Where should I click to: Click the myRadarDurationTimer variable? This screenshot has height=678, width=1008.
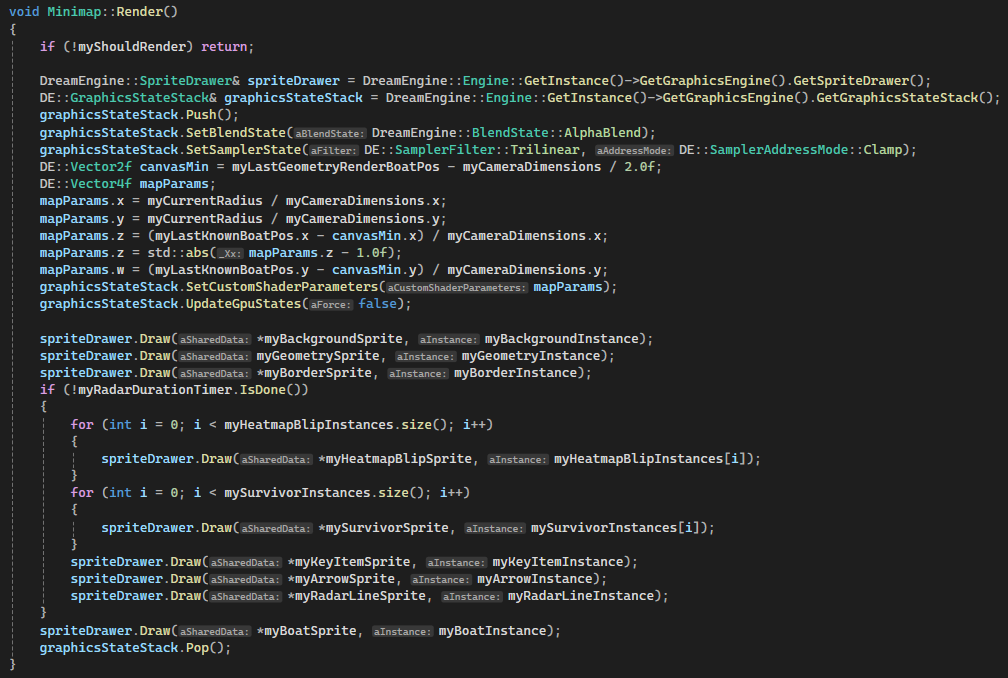pyautogui.click(x=155, y=389)
